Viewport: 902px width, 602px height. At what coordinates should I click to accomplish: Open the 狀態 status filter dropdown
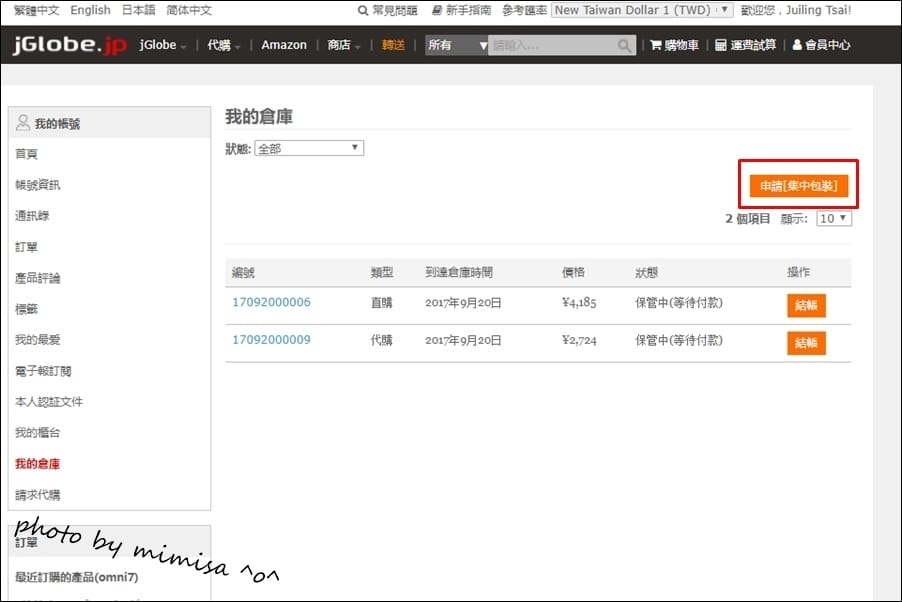[x=309, y=147]
